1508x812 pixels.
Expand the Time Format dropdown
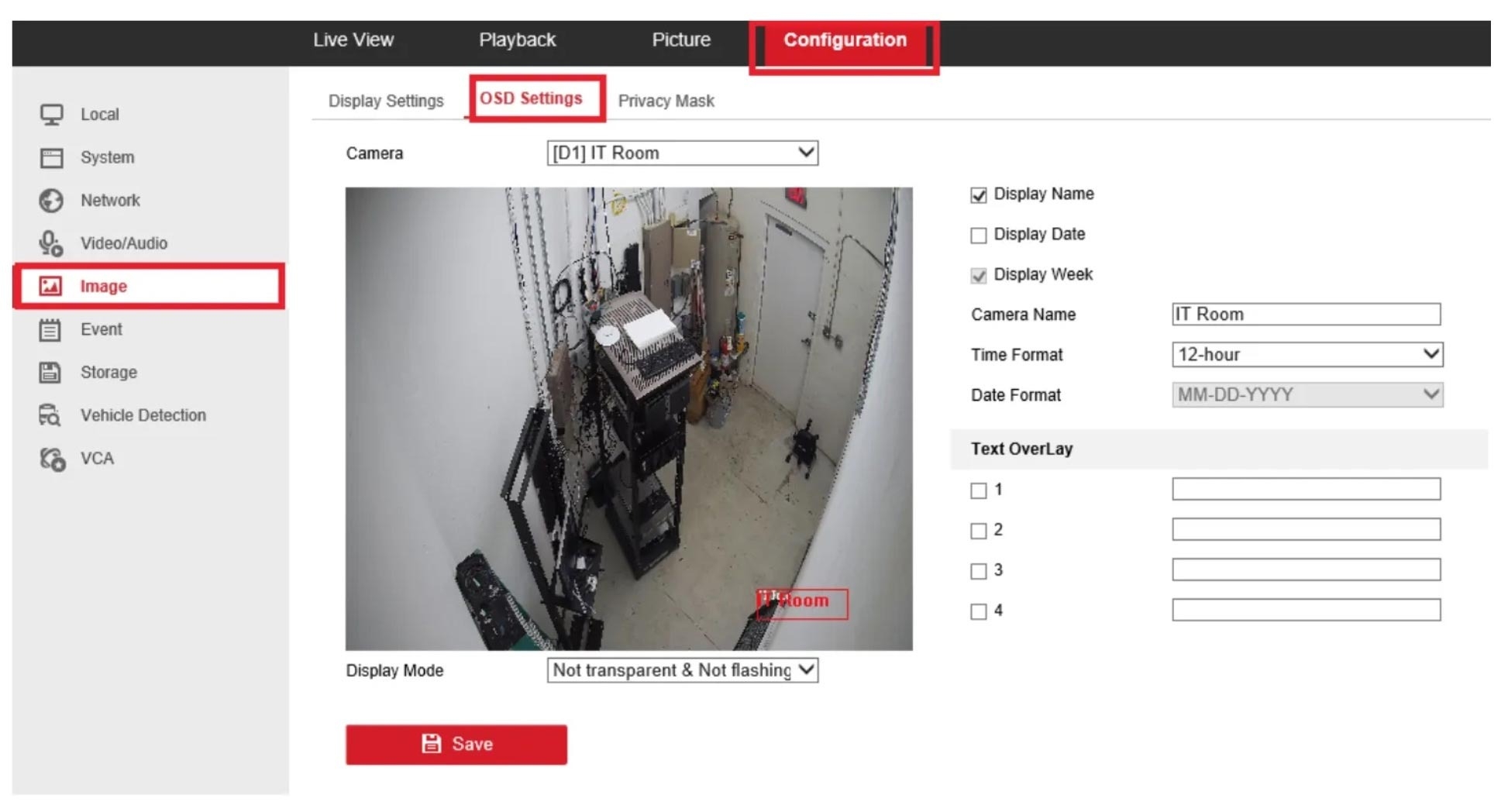tap(1307, 355)
